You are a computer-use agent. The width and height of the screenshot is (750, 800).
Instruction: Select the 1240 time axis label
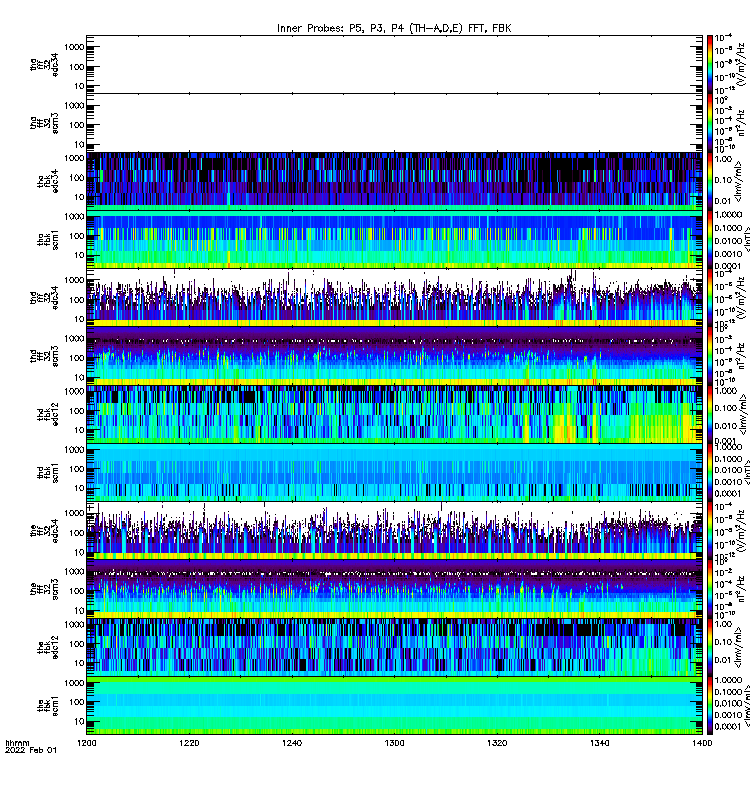(x=292, y=743)
